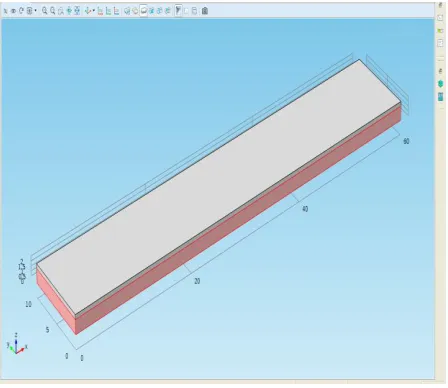
Task: Click the circular refresh arrow toolbar icon
Action: 21,11
